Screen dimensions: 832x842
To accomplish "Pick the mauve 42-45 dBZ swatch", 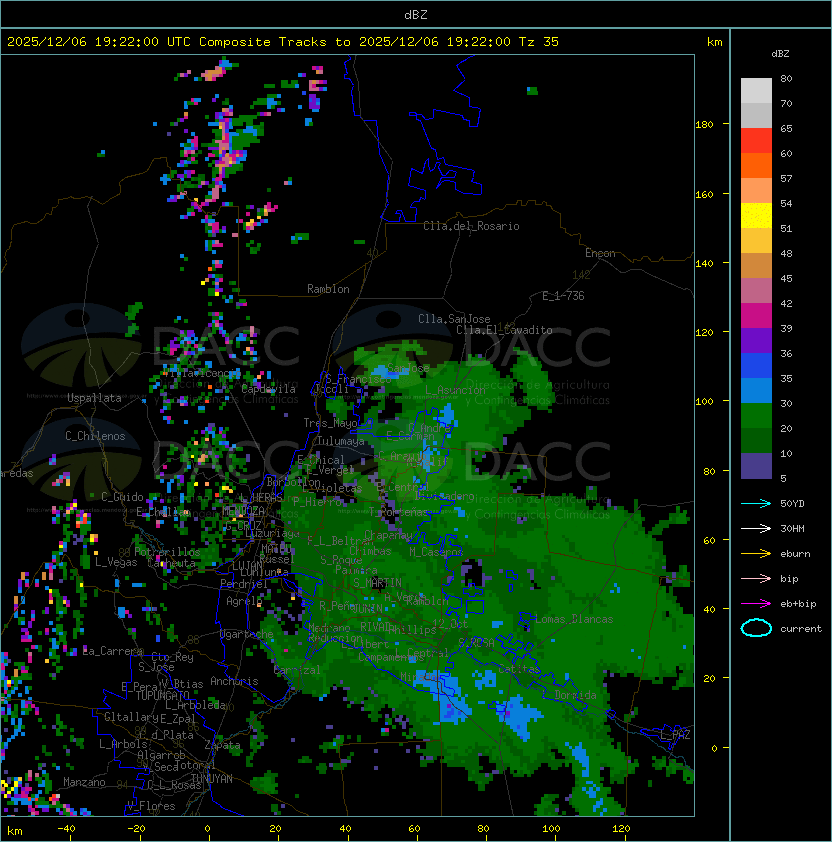I will coord(756,291).
